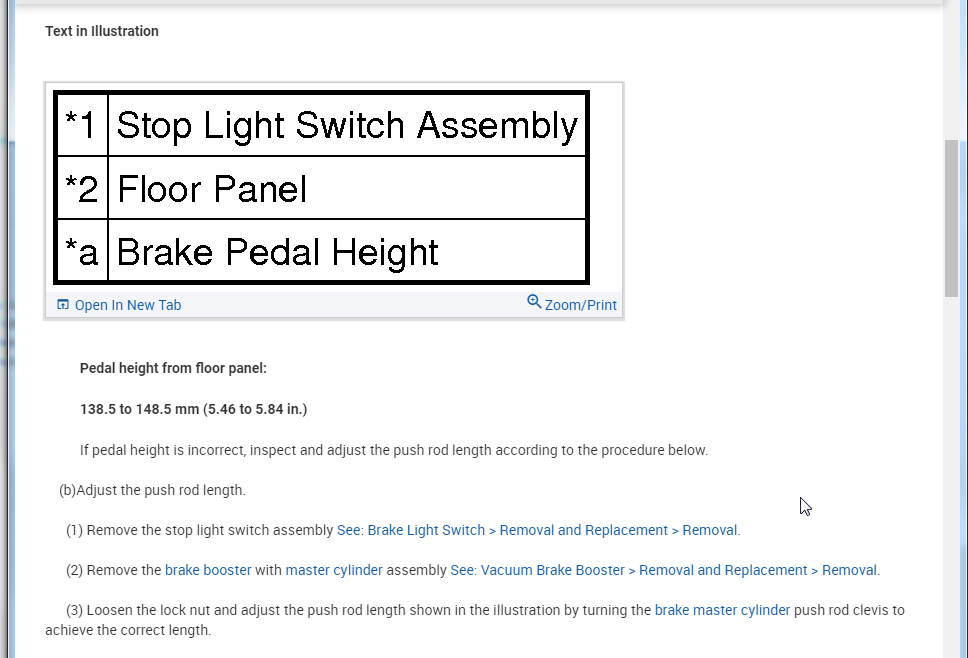968x658 pixels.
Task: Click Removal and Replacement in the Brake Light Switch reference
Action: click(x=584, y=530)
